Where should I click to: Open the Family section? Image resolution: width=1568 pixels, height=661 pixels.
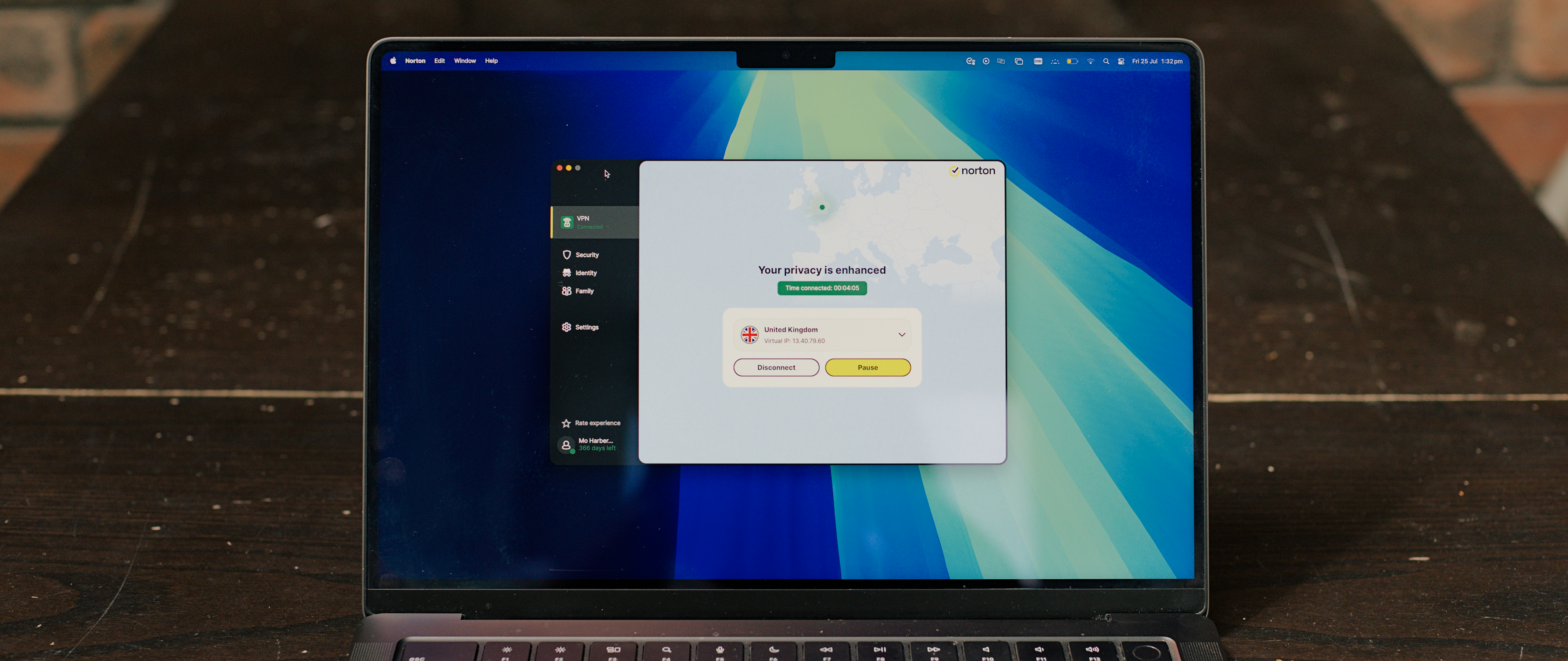[x=578, y=291]
